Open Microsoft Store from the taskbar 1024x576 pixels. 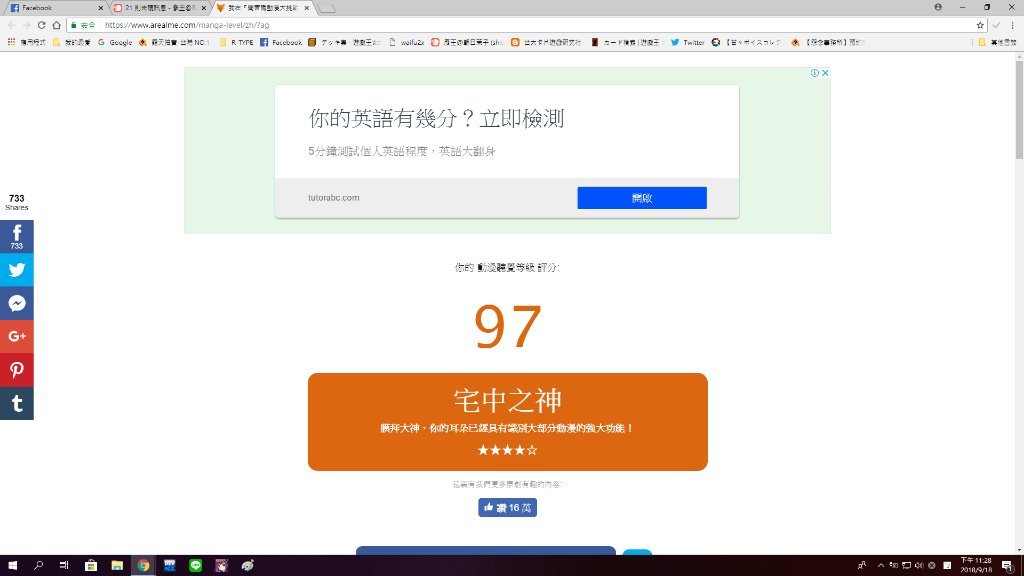click(91, 566)
